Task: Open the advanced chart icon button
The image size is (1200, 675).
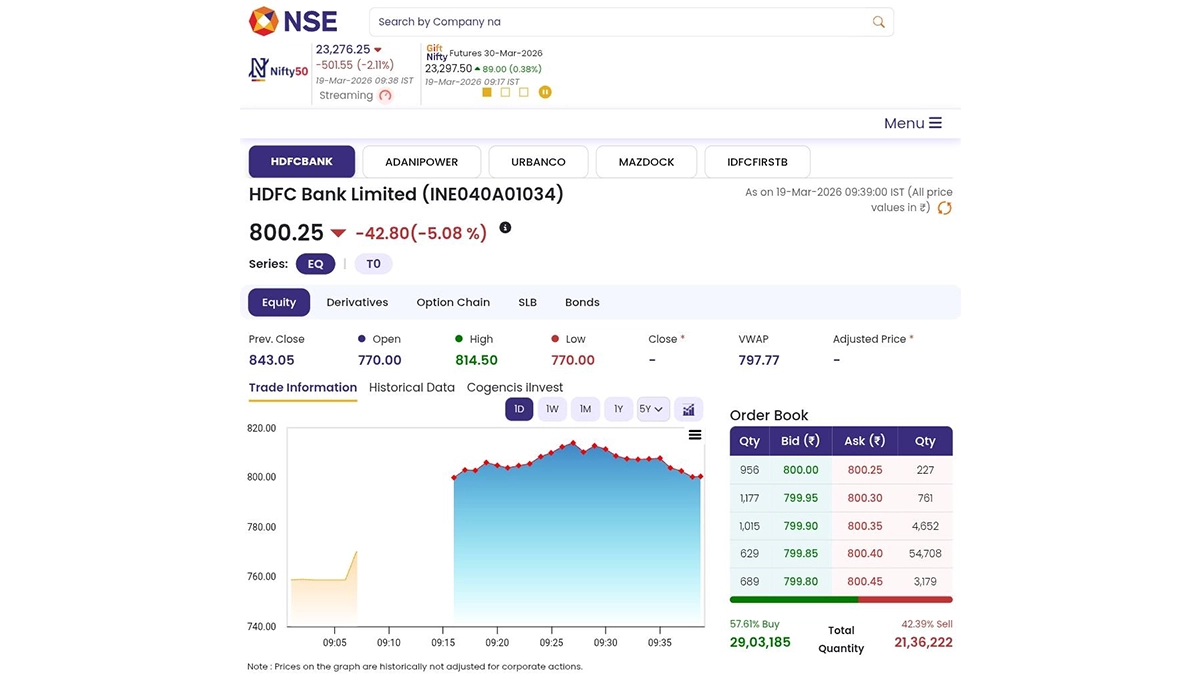Action: pos(688,409)
